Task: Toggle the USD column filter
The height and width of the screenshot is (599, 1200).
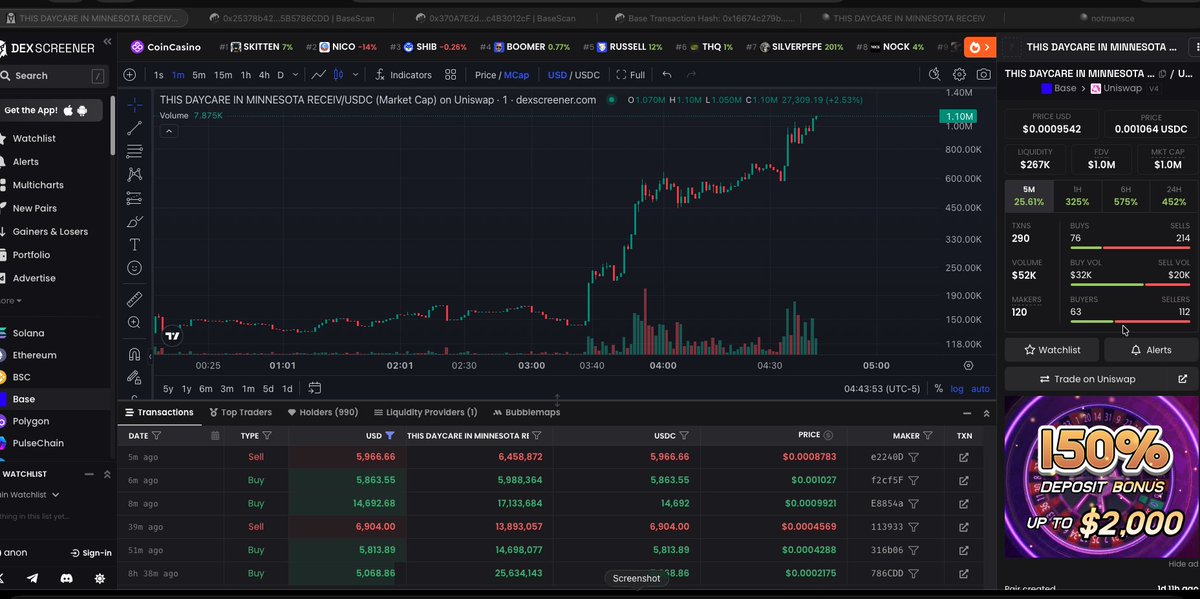Action: [x=389, y=435]
